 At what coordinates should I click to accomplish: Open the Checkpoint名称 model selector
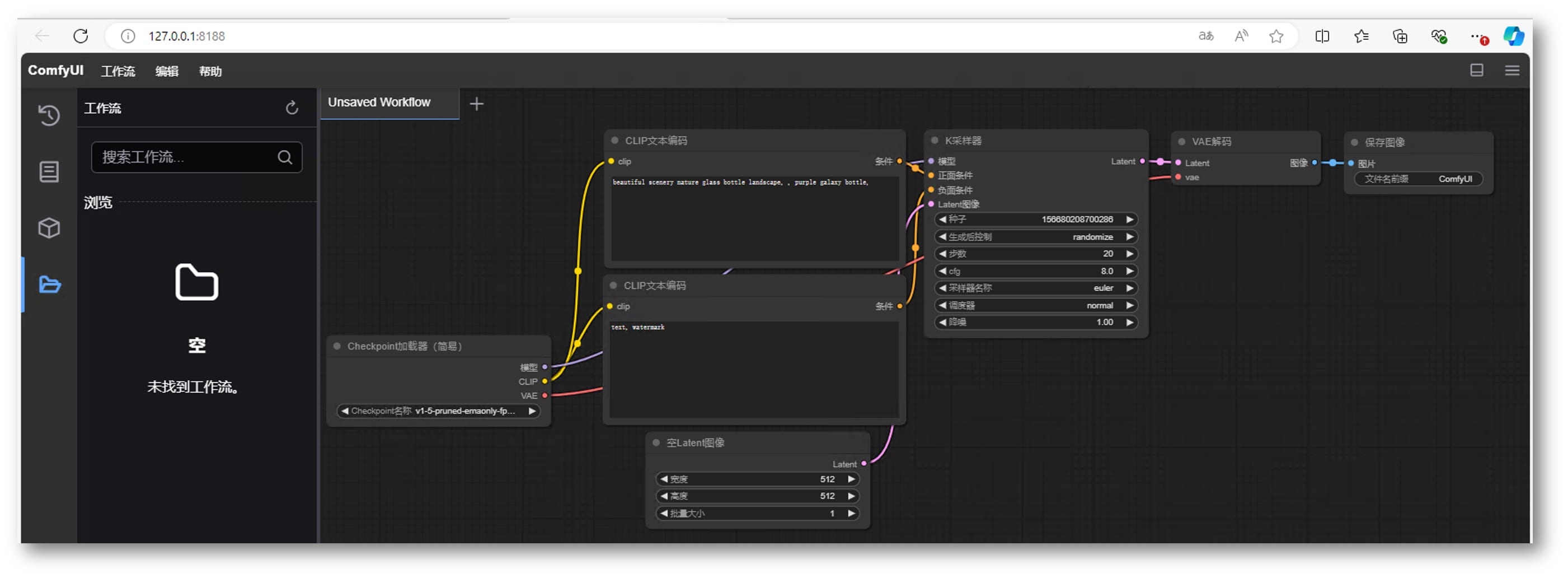pyautogui.click(x=438, y=411)
